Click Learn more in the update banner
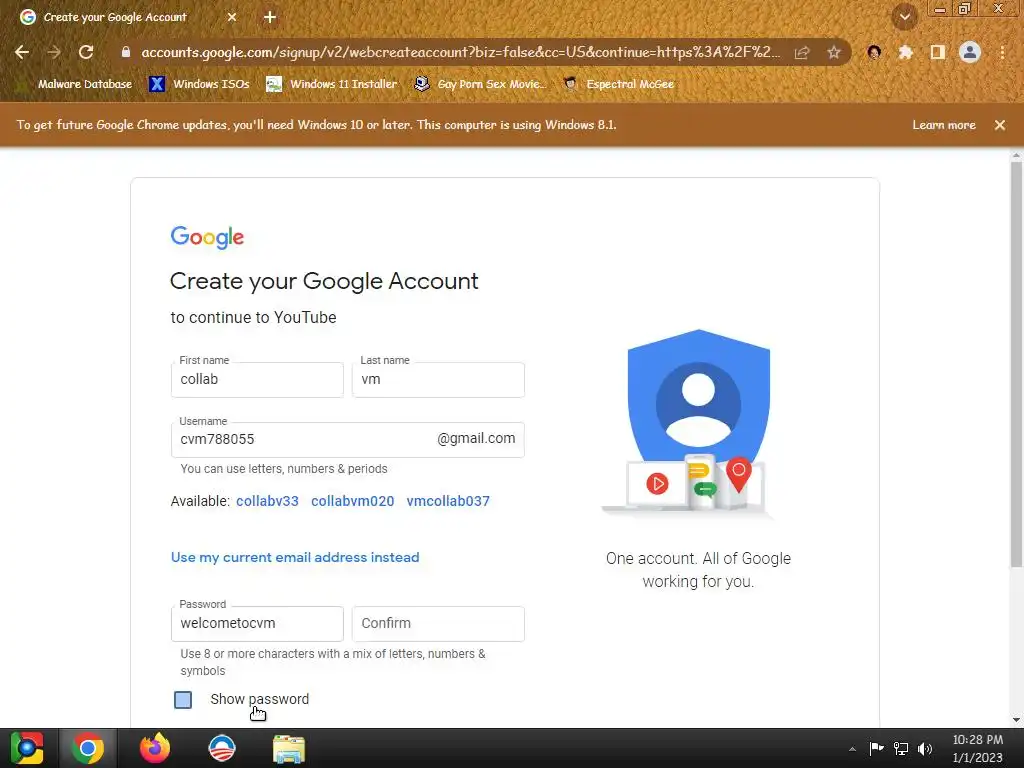 [944, 125]
